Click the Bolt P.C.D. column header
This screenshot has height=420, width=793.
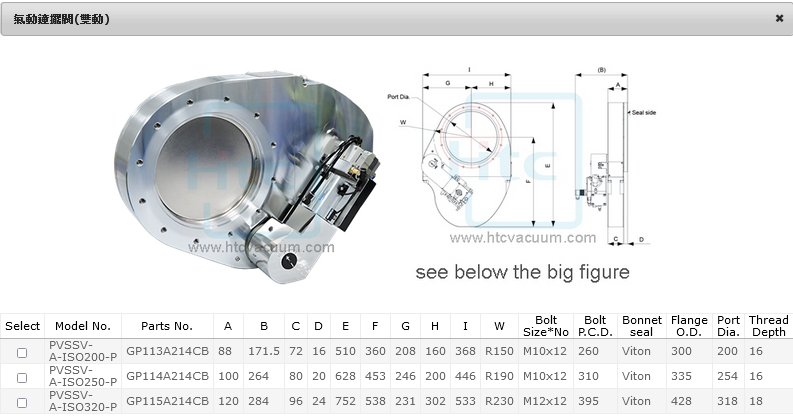pos(595,326)
